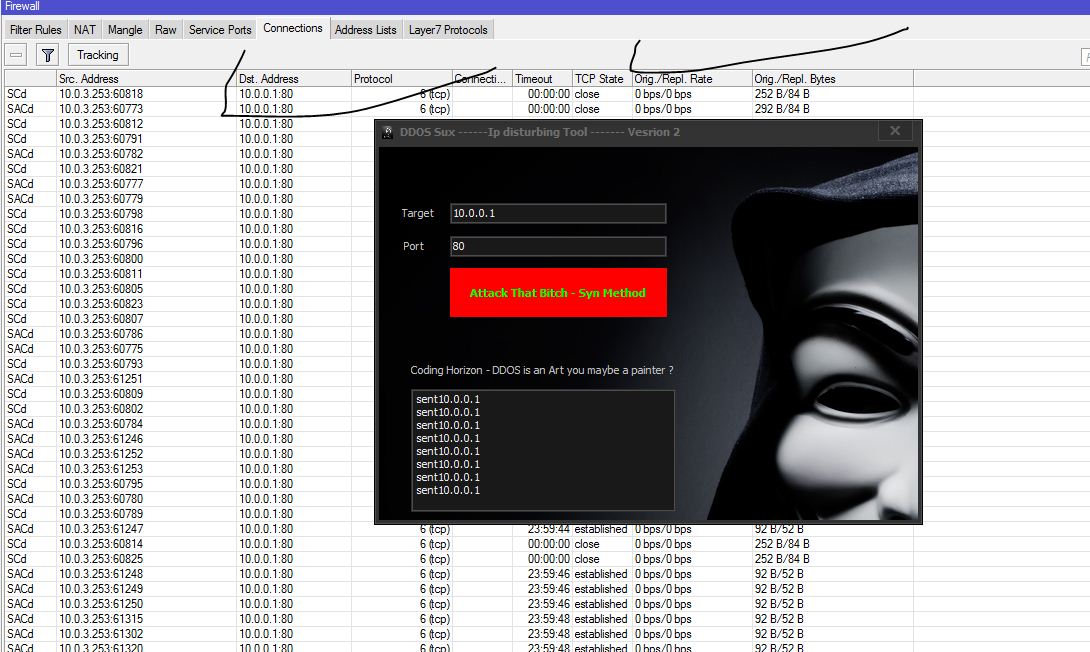Image resolution: width=1090 pixels, height=652 pixels.
Task: Open the Address Lists tab
Action: pyautogui.click(x=366, y=30)
